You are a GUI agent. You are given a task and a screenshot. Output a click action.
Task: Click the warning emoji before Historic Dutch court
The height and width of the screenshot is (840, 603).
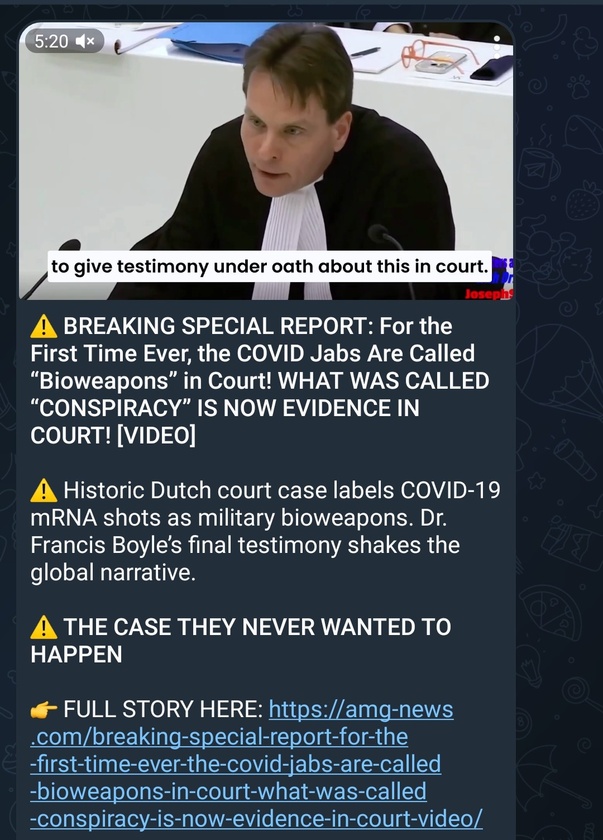pyautogui.click(x=43, y=490)
